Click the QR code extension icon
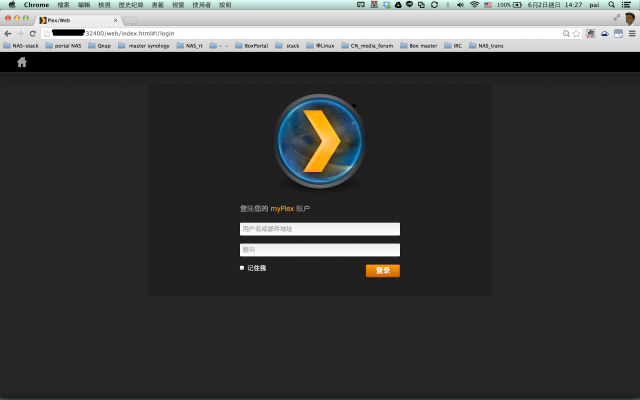 pos(591,33)
